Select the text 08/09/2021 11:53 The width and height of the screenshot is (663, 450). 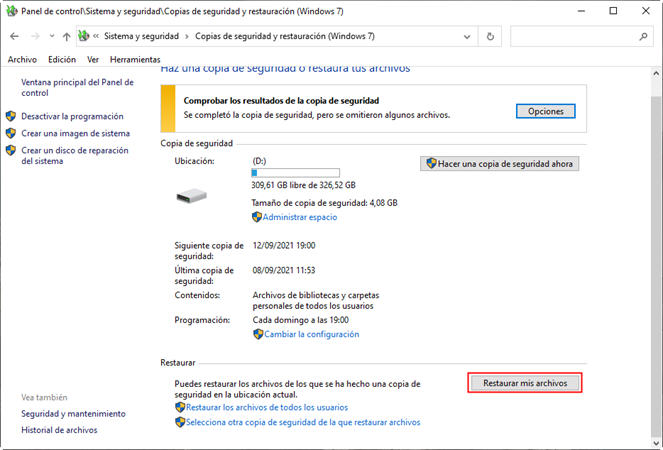(284, 270)
